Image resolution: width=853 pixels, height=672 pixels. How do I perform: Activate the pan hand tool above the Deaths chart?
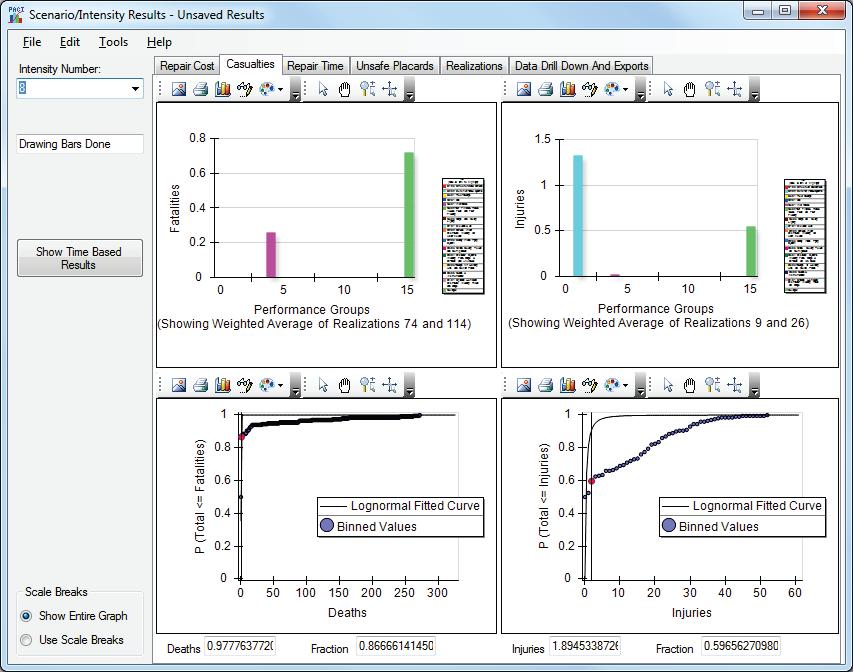click(x=345, y=385)
